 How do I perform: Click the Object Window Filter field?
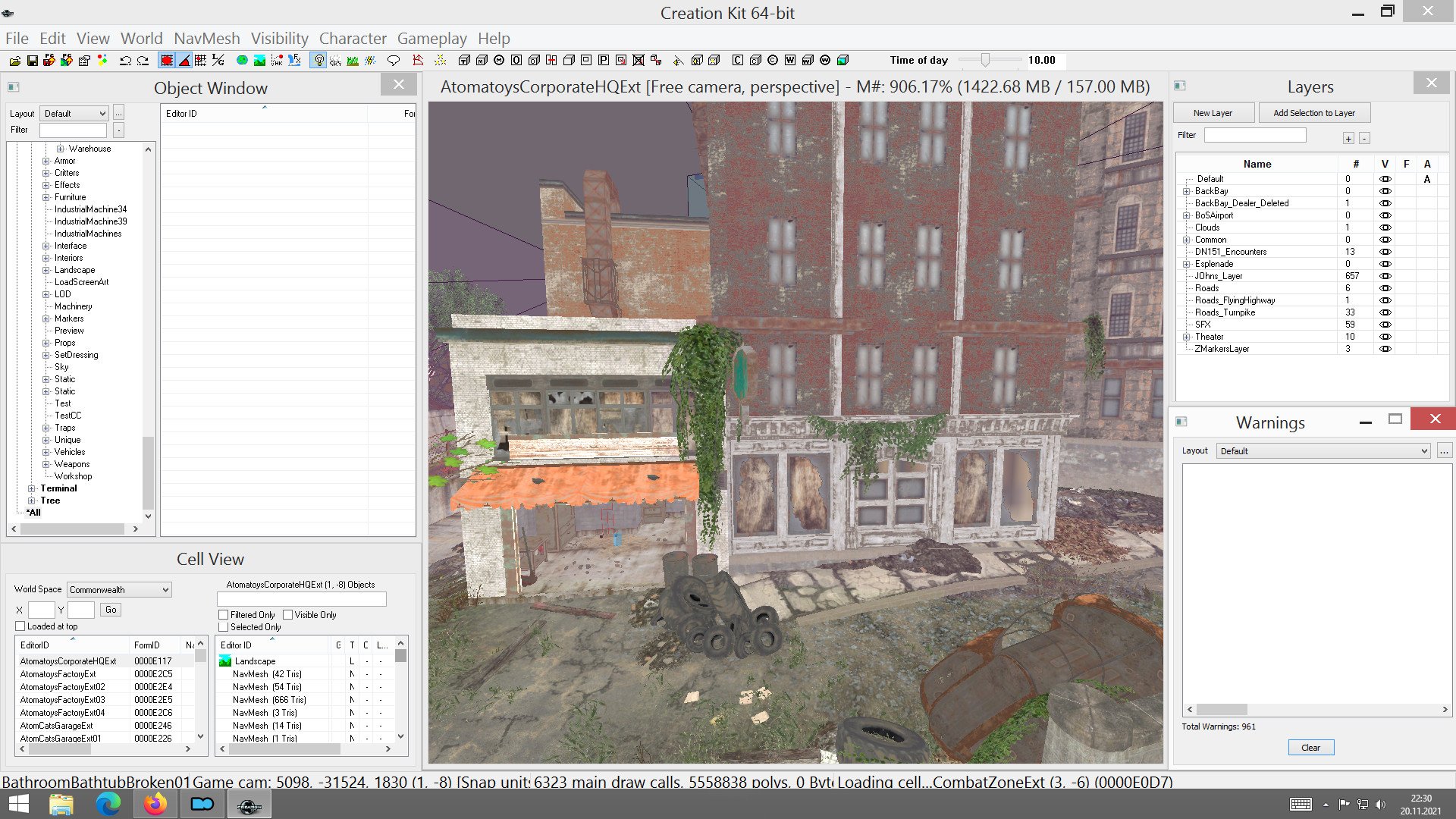click(x=73, y=130)
